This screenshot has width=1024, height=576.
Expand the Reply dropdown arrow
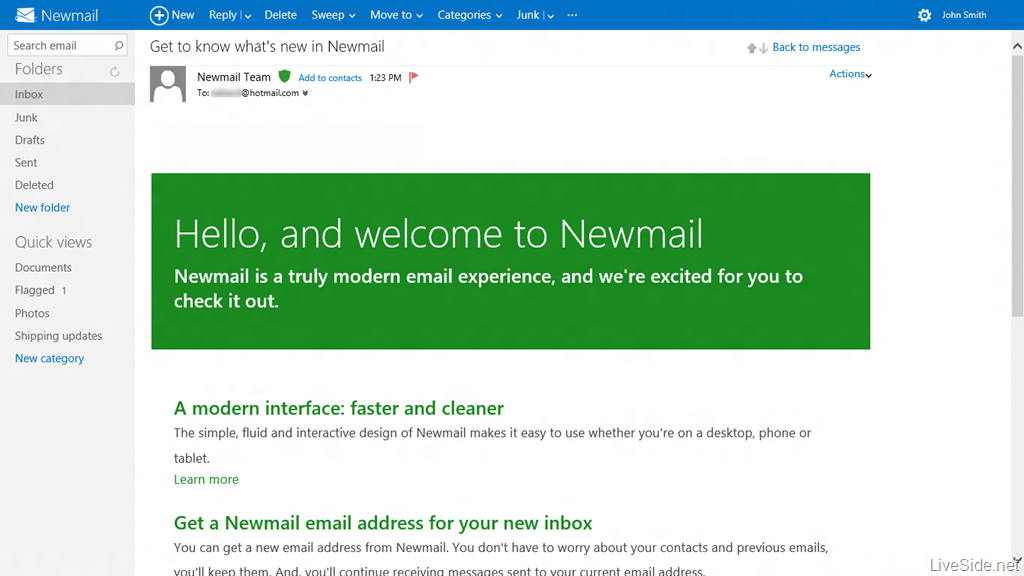(x=247, y=16)
